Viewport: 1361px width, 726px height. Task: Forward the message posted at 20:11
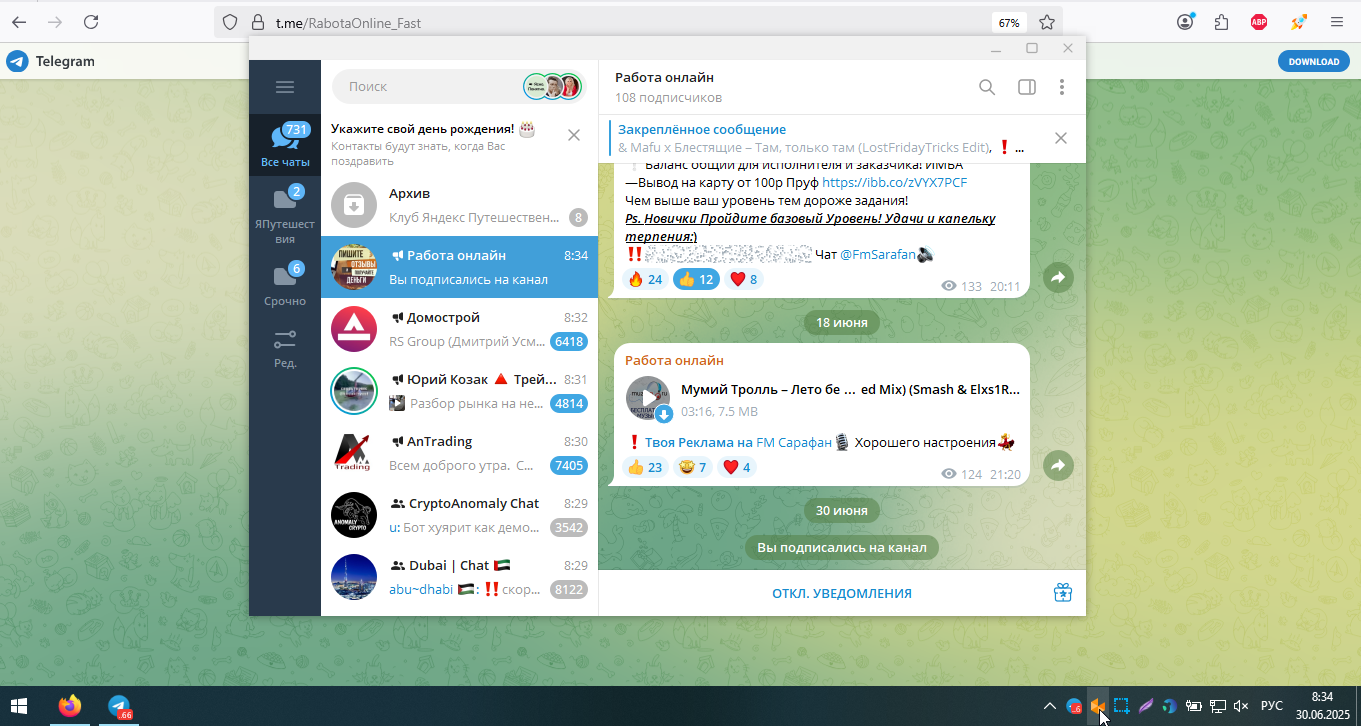(x=1058, y=278)
